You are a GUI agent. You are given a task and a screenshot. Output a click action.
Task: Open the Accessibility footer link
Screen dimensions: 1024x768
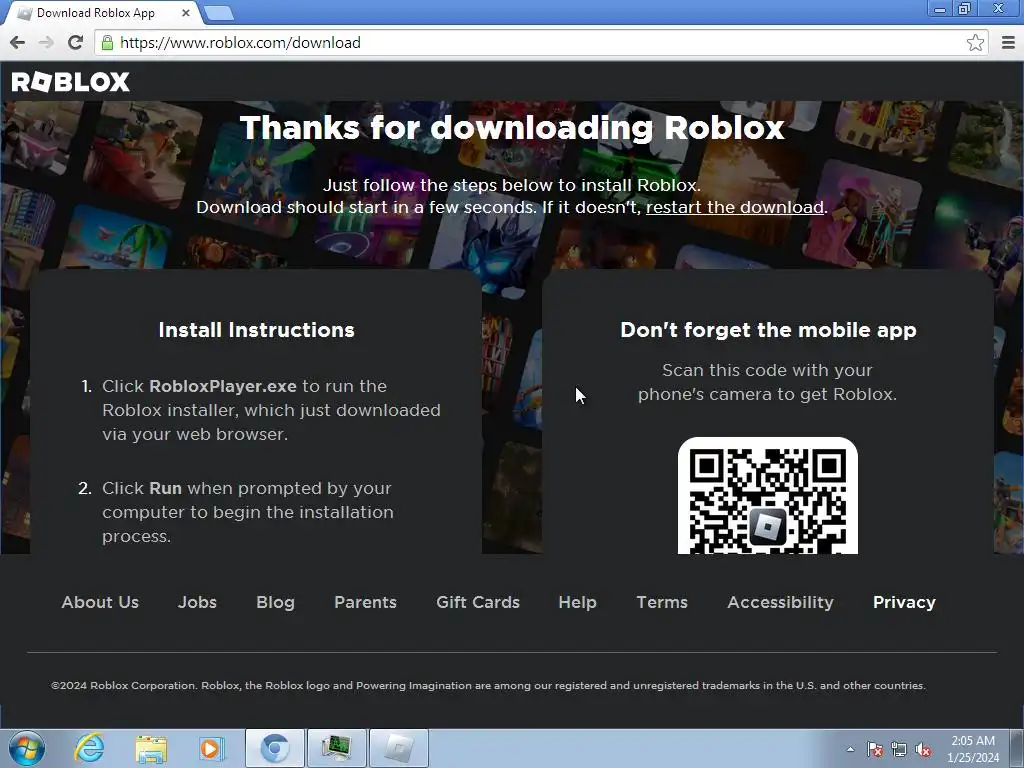(780, 602)
